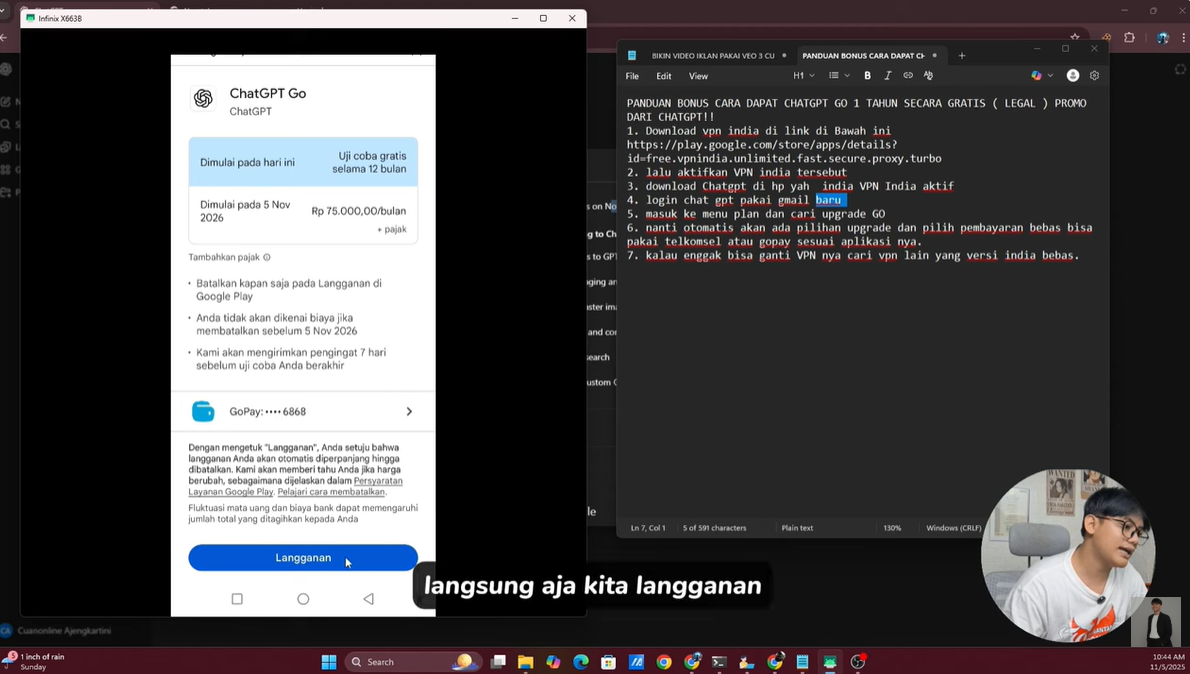The image size is (1190, 674).
Task: Expand the H1 heading dropdown
Action: 804,75
